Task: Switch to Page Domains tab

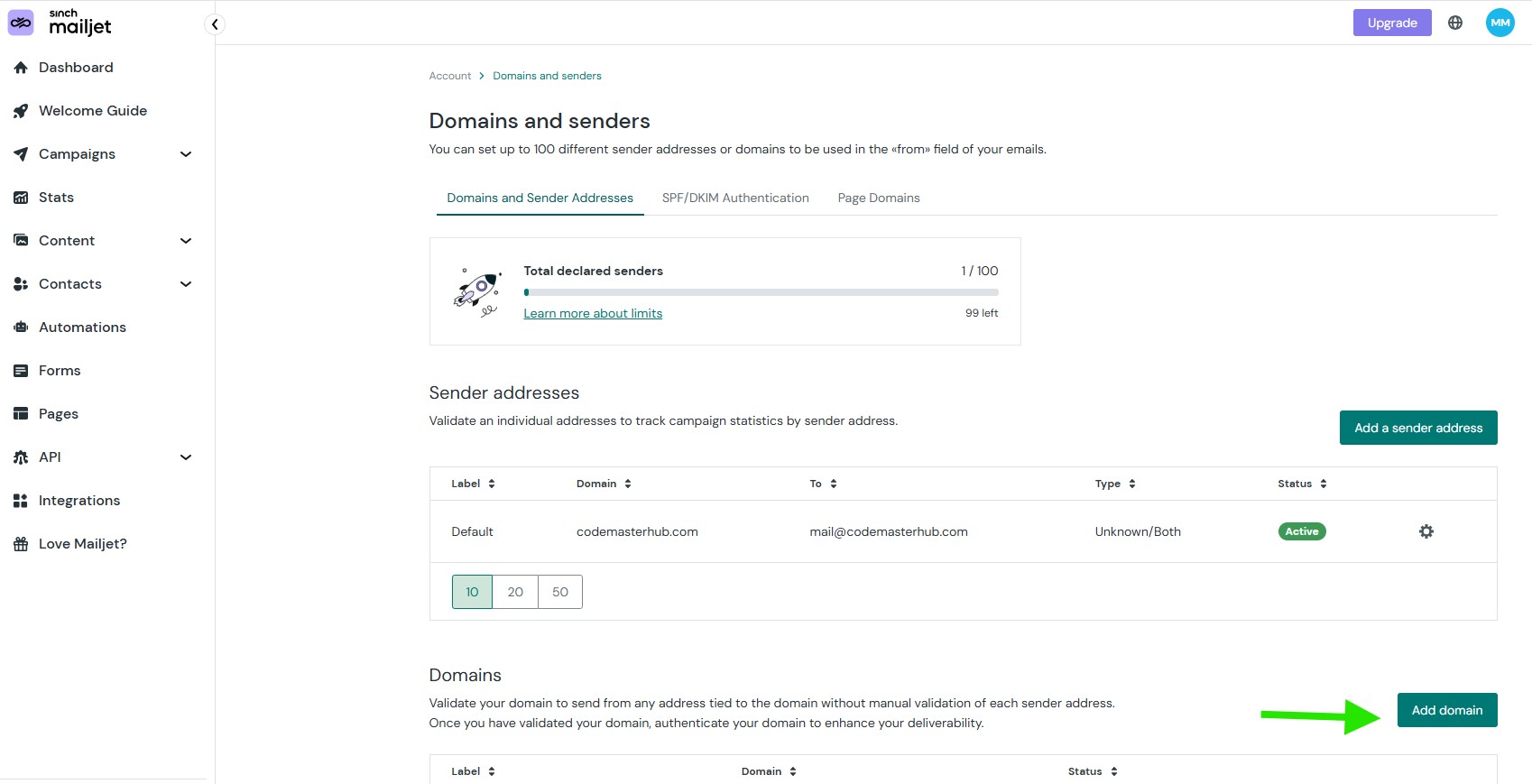Action: coord(879,198)
